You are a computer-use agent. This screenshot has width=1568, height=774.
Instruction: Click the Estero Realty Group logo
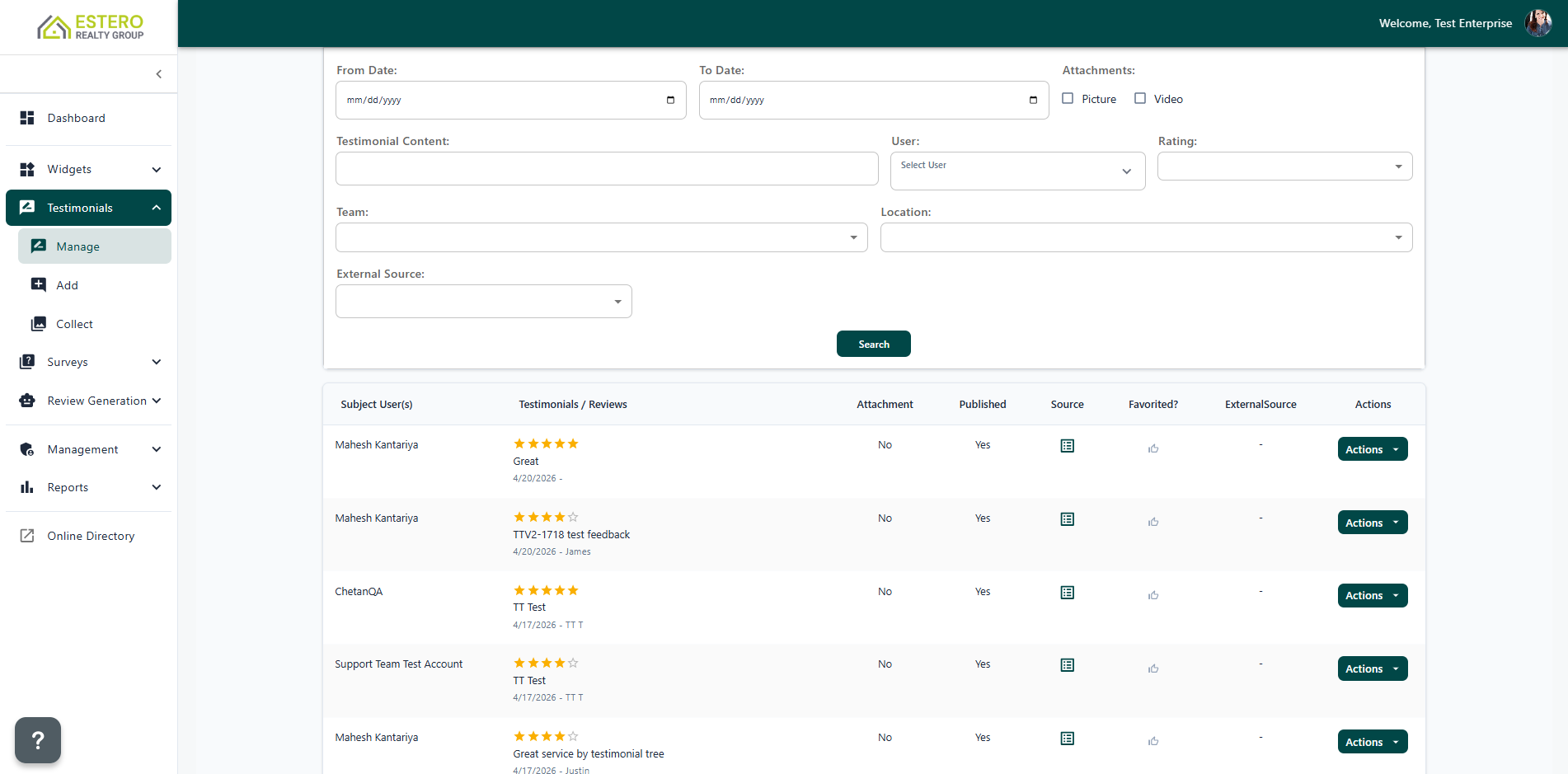(x=91, y=27)
